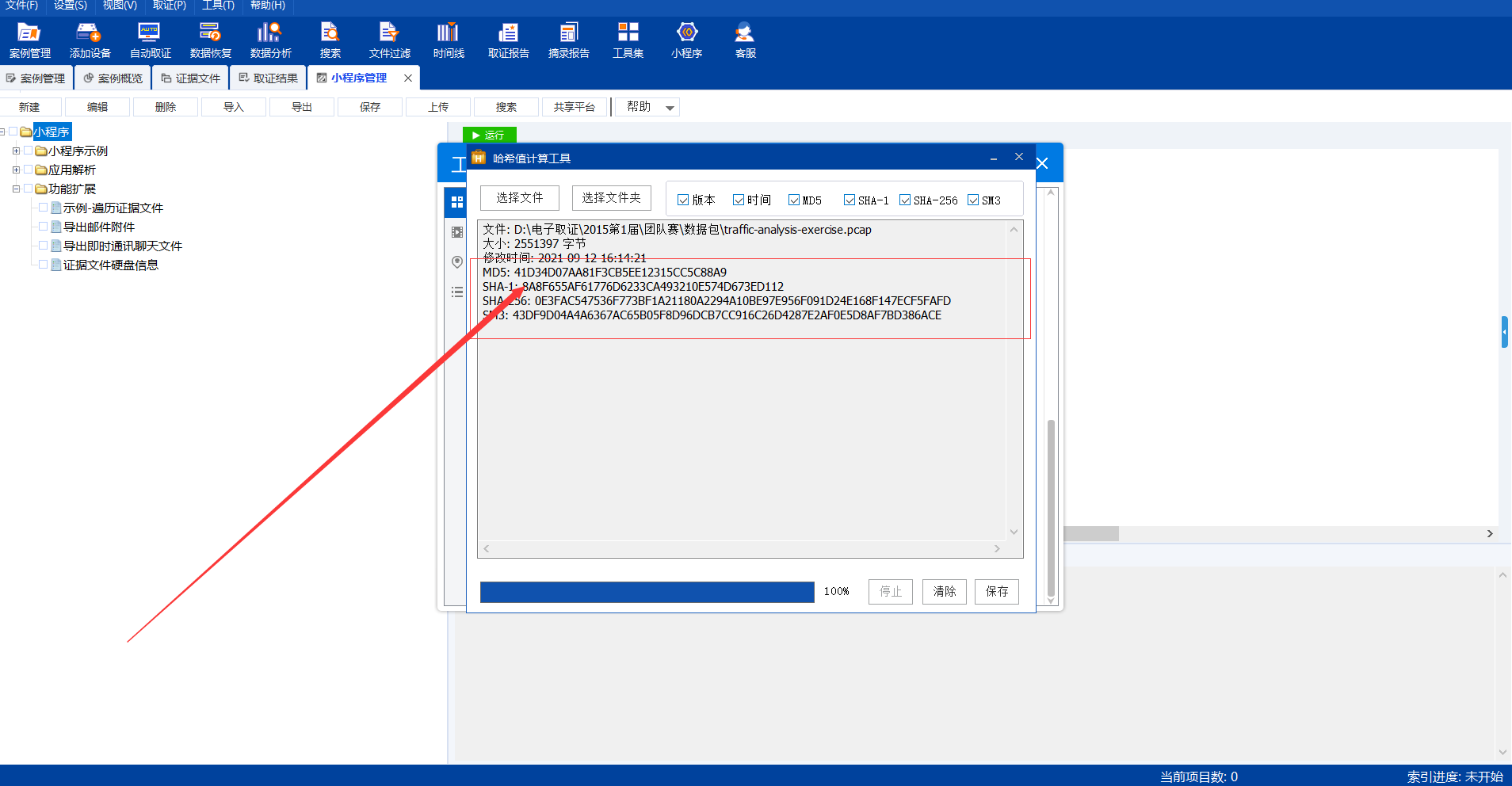Click the film icon in the dialog sidebar
The image size is (1512, 786).
pos(456,232)
